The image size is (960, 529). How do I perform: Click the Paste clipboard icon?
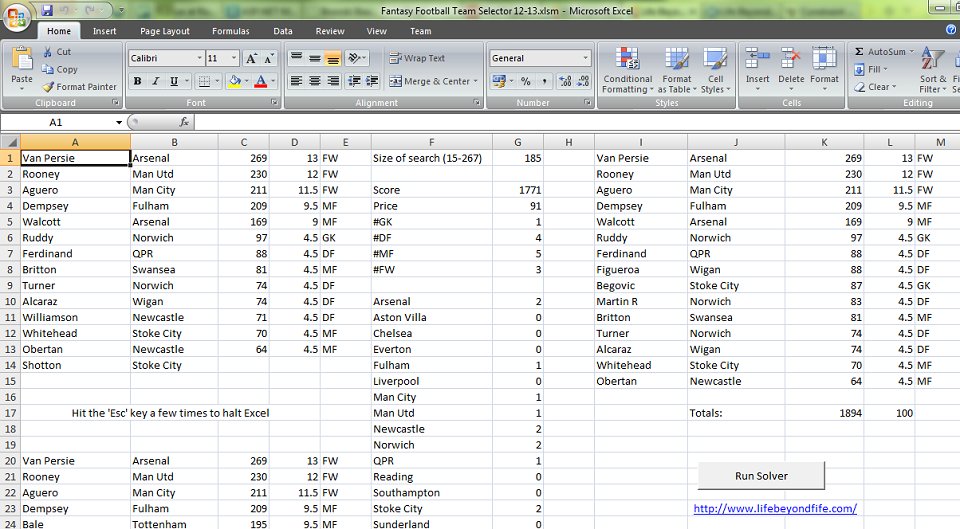pyautogui.click(x=22, y=59)
